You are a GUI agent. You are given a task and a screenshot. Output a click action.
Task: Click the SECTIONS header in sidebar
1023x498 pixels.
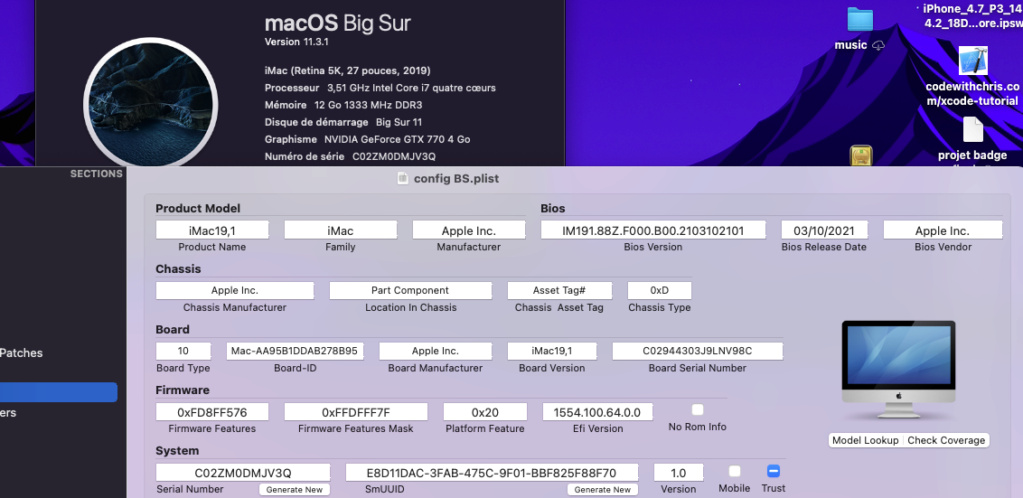point(96,174)
